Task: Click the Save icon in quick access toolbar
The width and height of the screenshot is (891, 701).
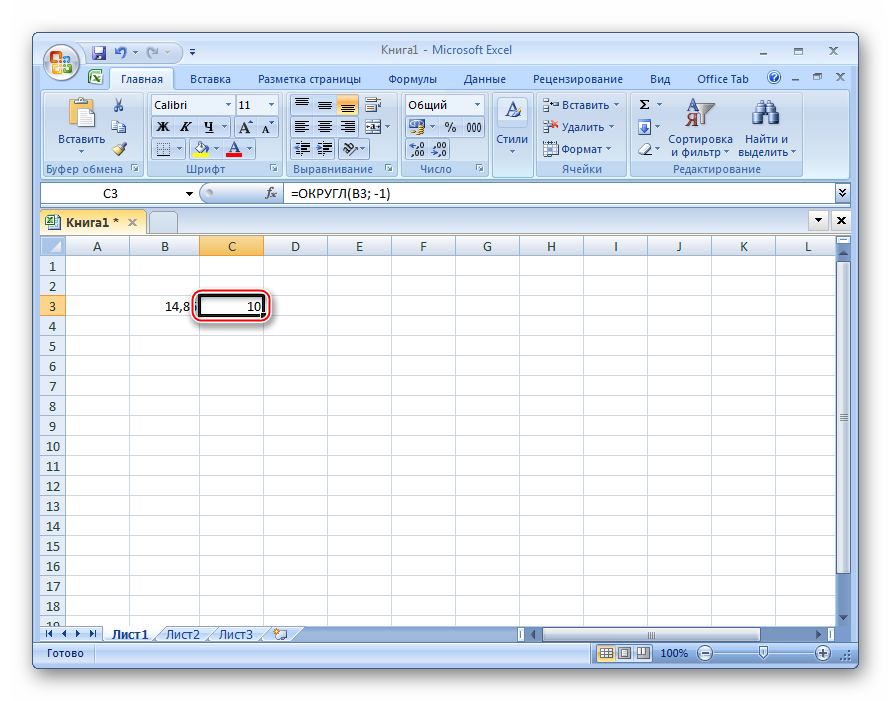Action: (99, 52)
